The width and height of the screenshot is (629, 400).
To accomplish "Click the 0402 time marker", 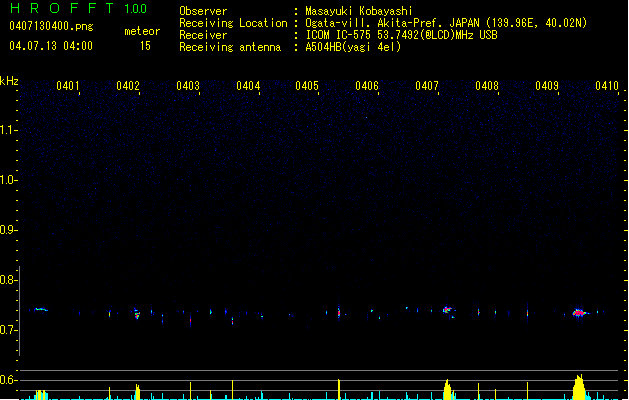I will pyautogui.click(x=128, y=86).
